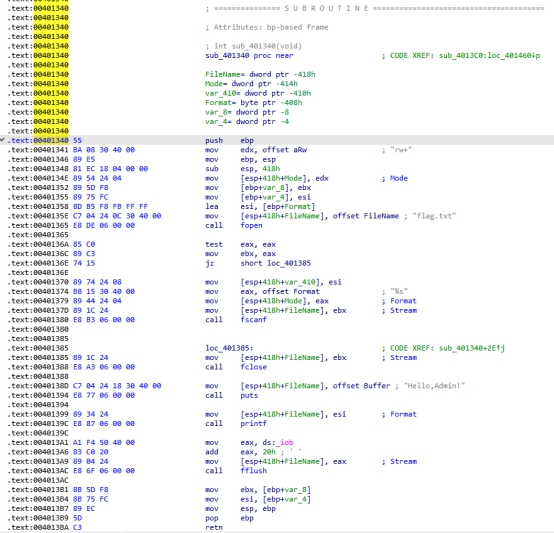Click the marker beside address 00401340 55
Screen dimensions: 554x533
pos(2,140)
